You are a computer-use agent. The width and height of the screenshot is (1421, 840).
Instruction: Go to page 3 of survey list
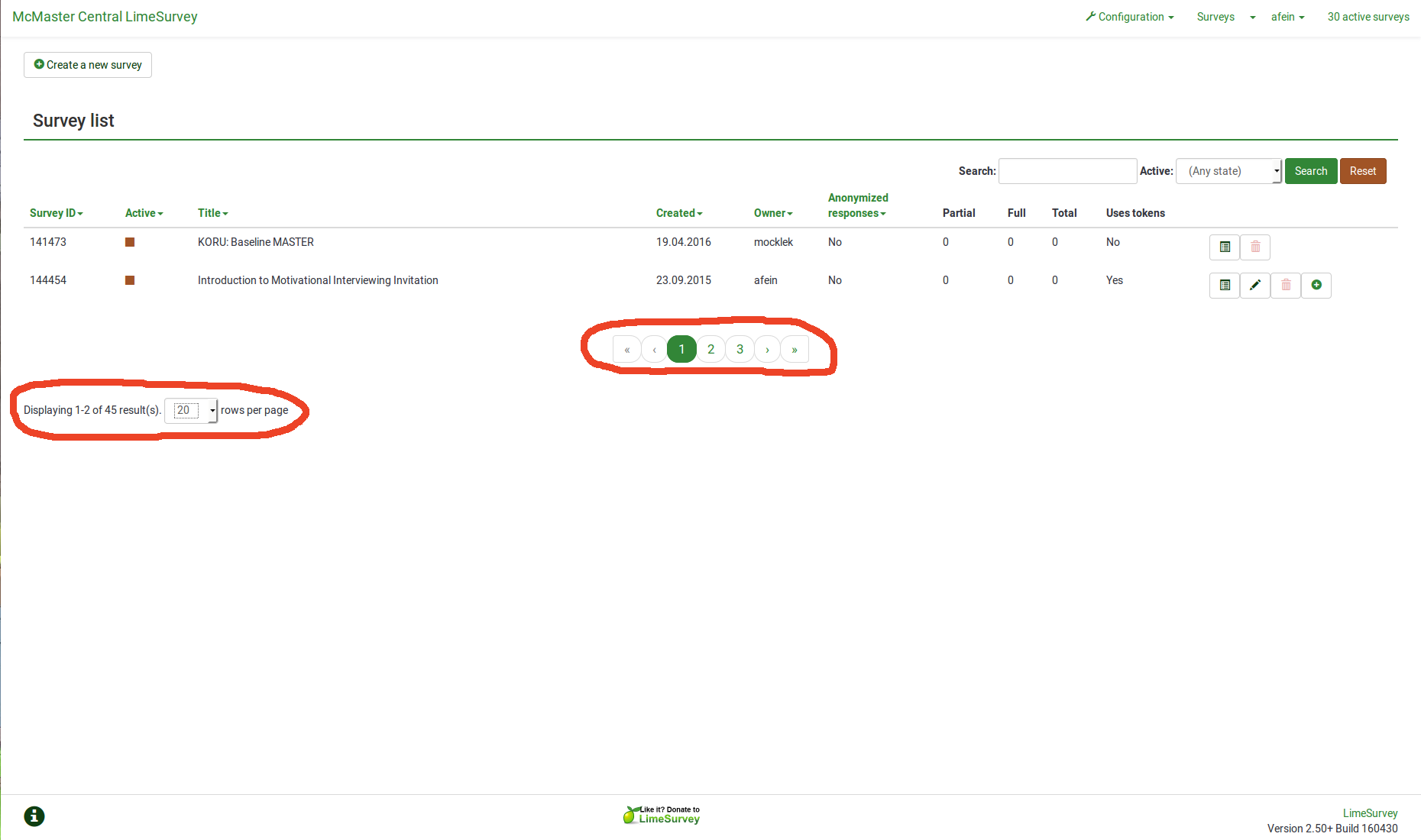point(740,349)
